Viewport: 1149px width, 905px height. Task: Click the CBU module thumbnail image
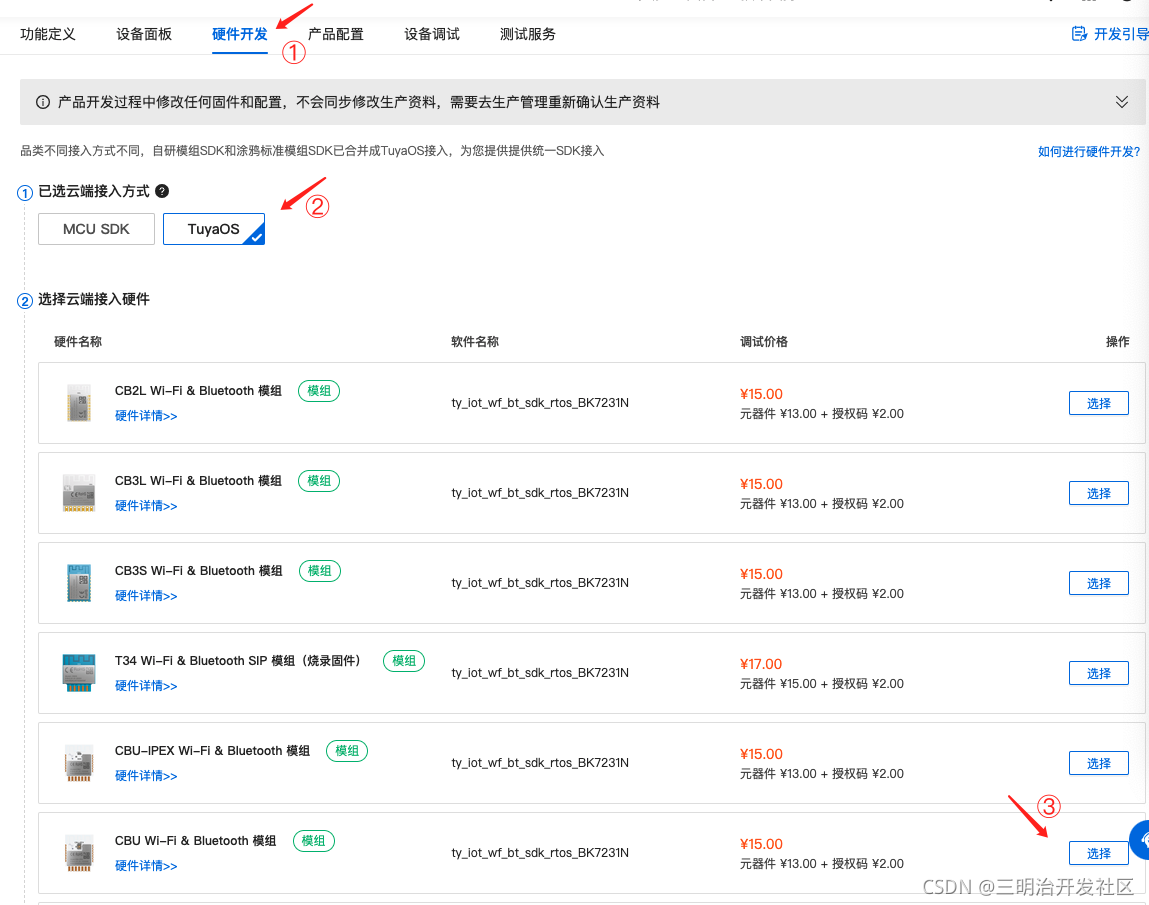coord(79,853)
